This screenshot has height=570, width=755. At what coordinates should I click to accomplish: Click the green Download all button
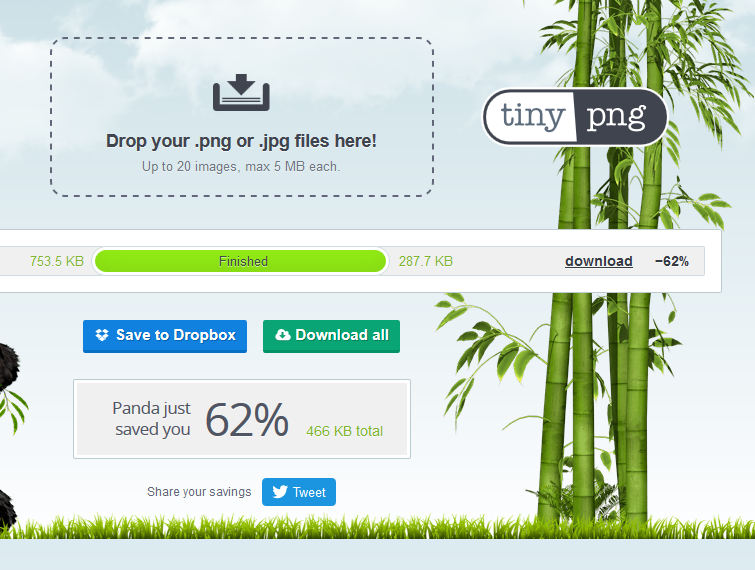pos(331,336)
